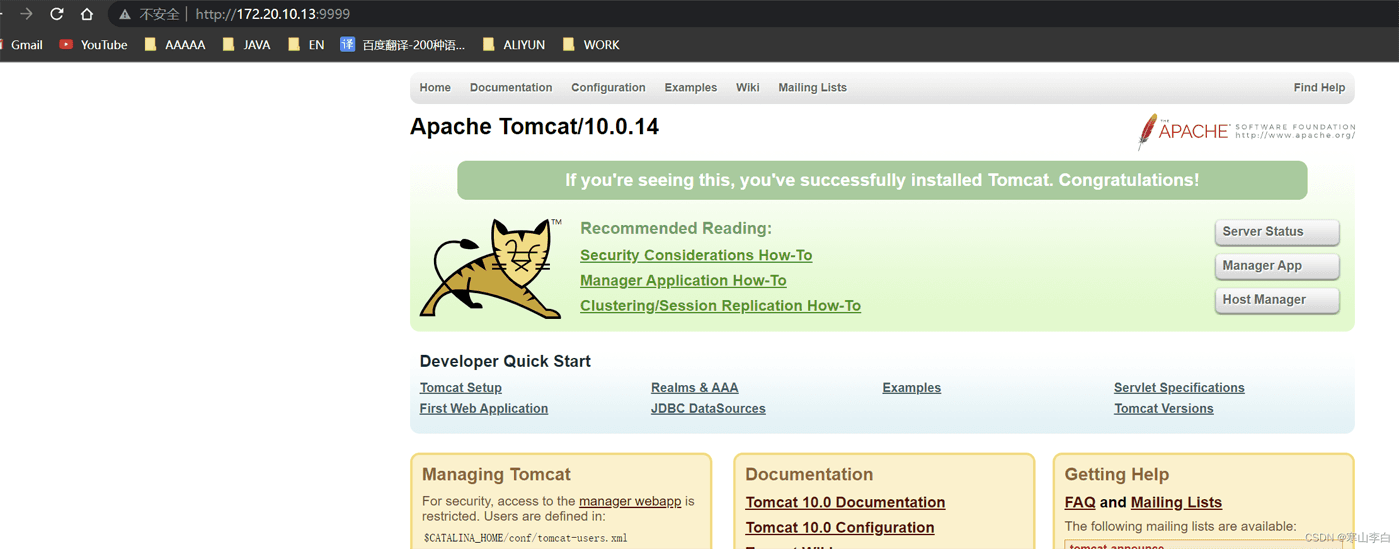Reload the page with the refresh icon

tap(56, 14)
